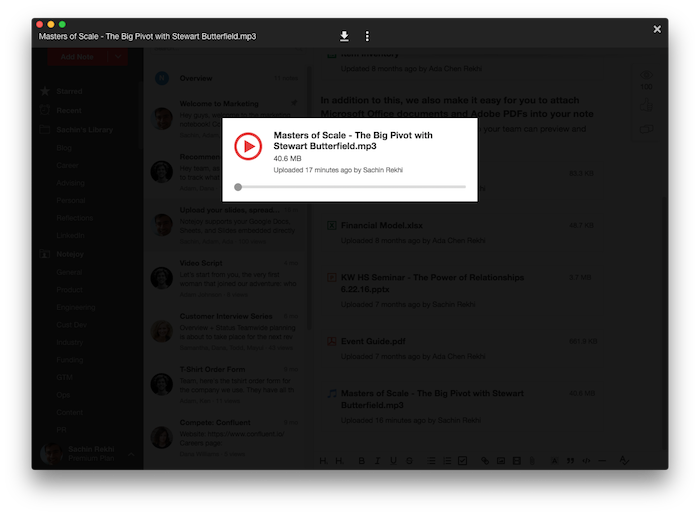Open the Upload your slides, spread... note
700x515 pixels.
[x=226, y=225]
